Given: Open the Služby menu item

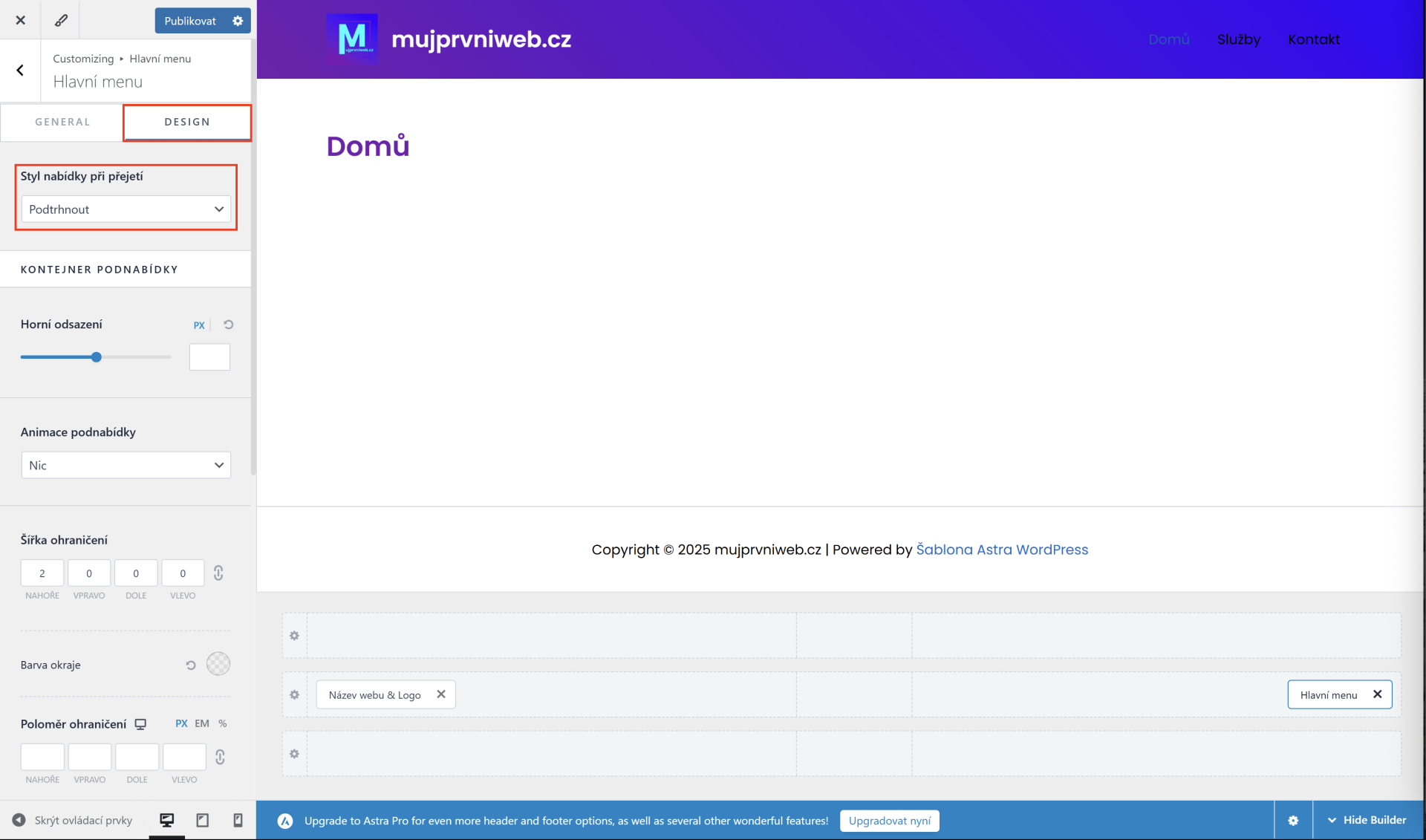Looking at the screenshot, I should [1238, 39].
